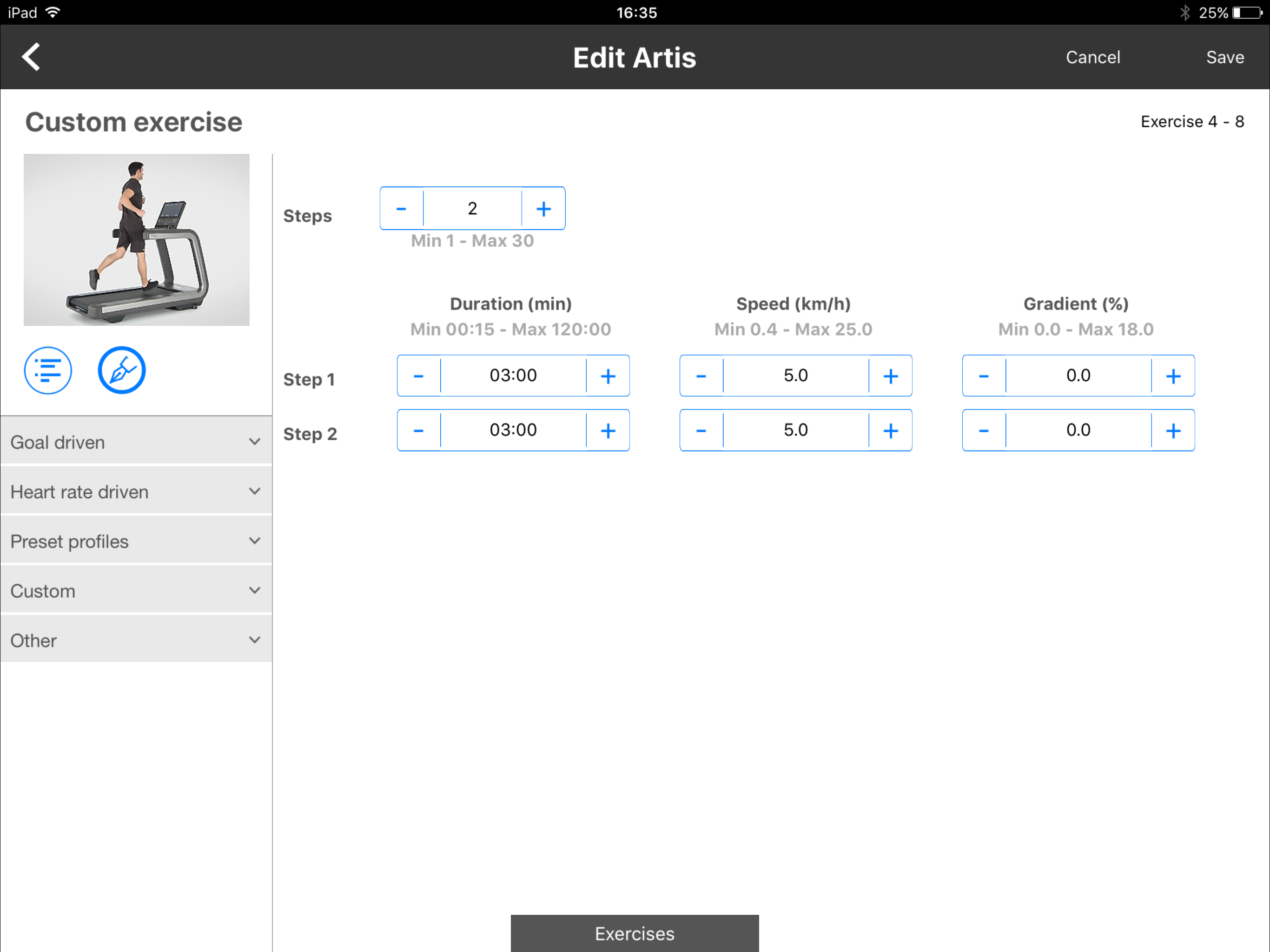Decrease Step 2 duration
The image size is (1270, 952).
tap(418, 430)
